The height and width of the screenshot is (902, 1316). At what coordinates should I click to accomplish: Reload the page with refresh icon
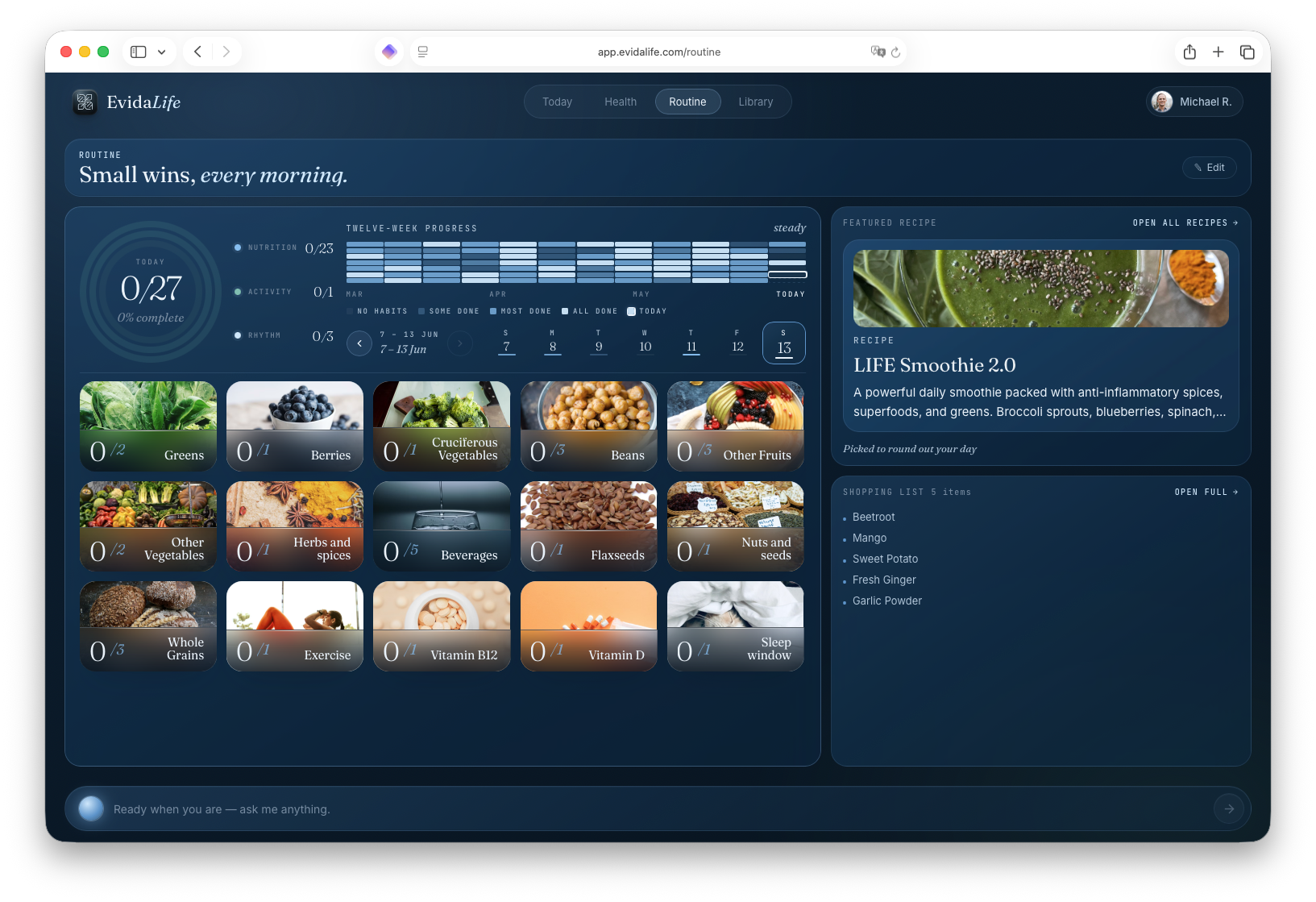[895, 52]
